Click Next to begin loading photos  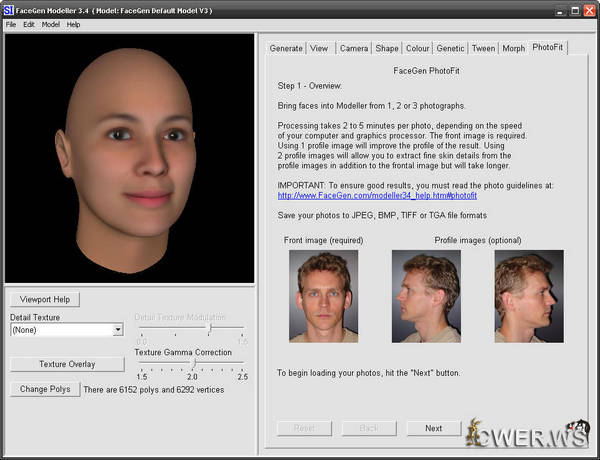(x=433, y=428)
